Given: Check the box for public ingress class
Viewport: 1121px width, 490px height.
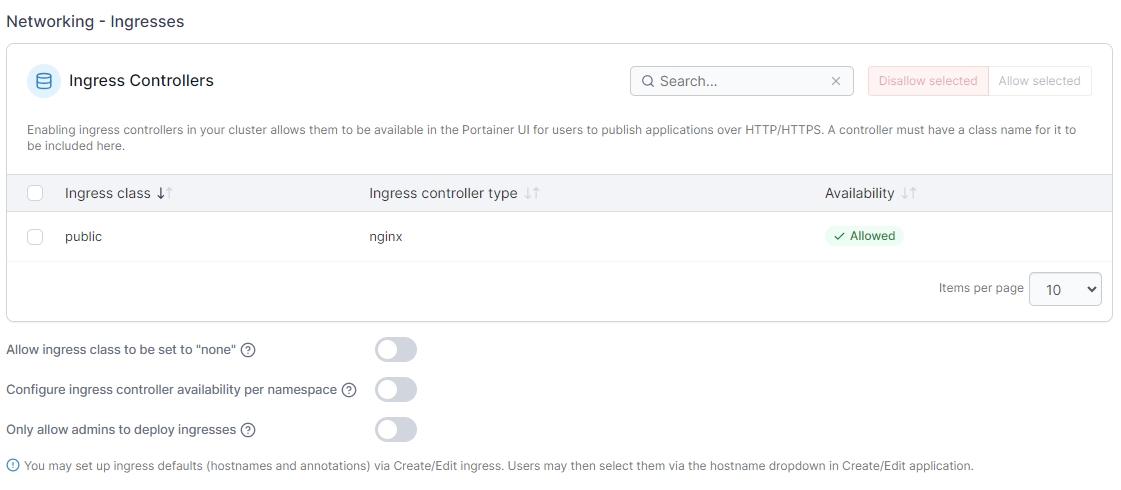Looking at the screenshot, I should coord(35,237).
